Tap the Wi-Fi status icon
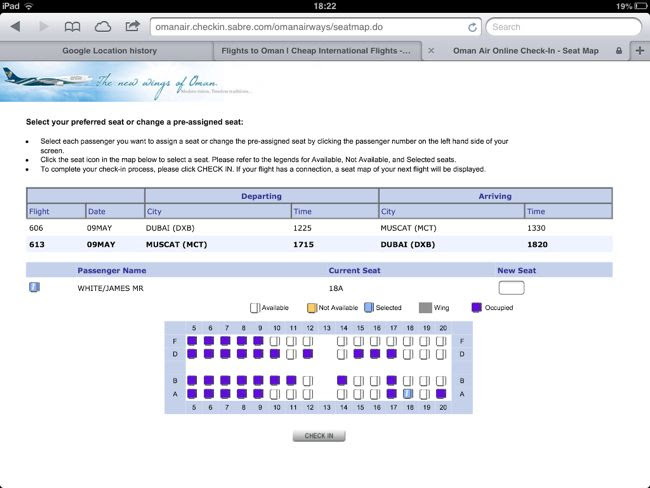Viewport: 650px width, 488px height. coord(29,6)
